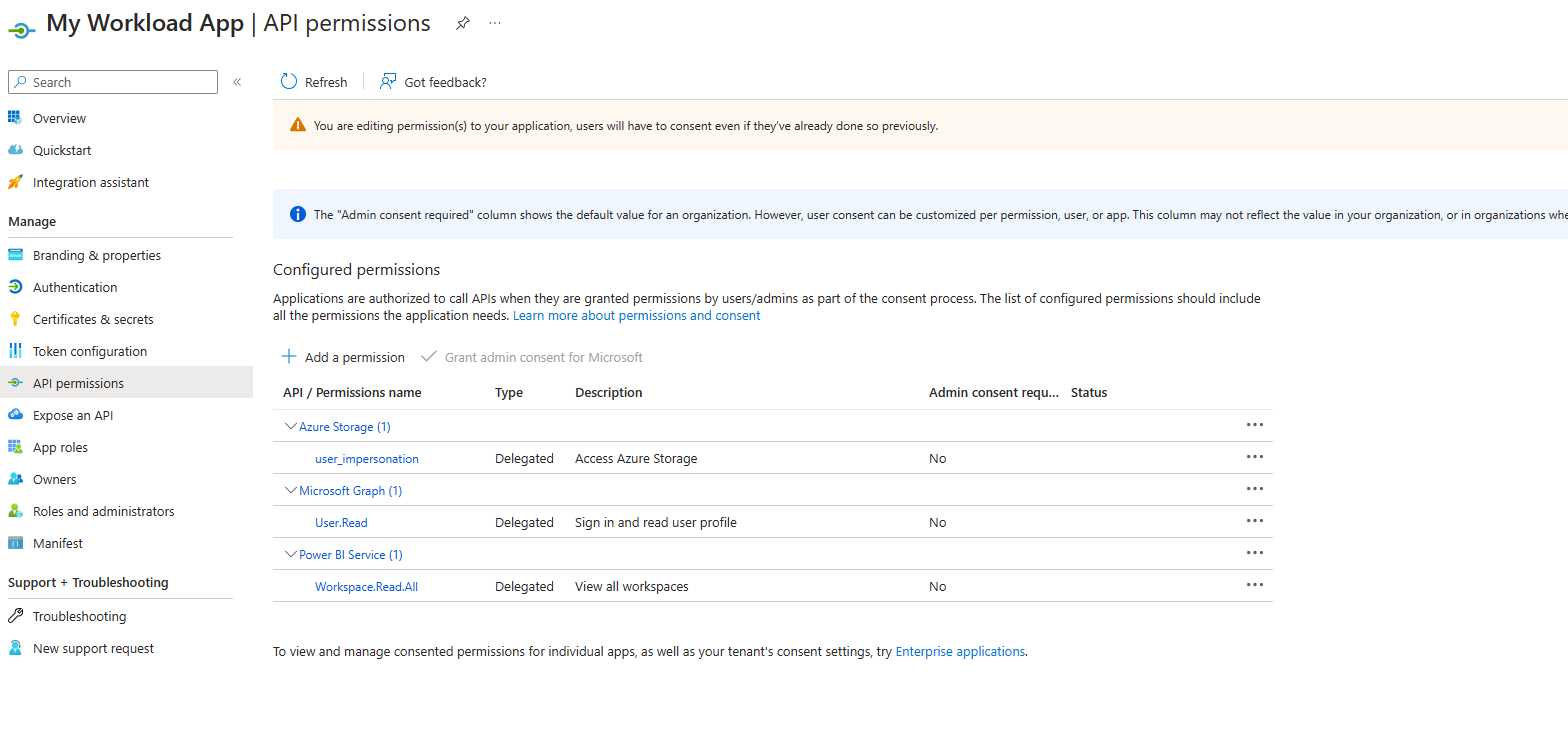
Task: Collapse the left sidebar menu
Action: tap(237, 82)
